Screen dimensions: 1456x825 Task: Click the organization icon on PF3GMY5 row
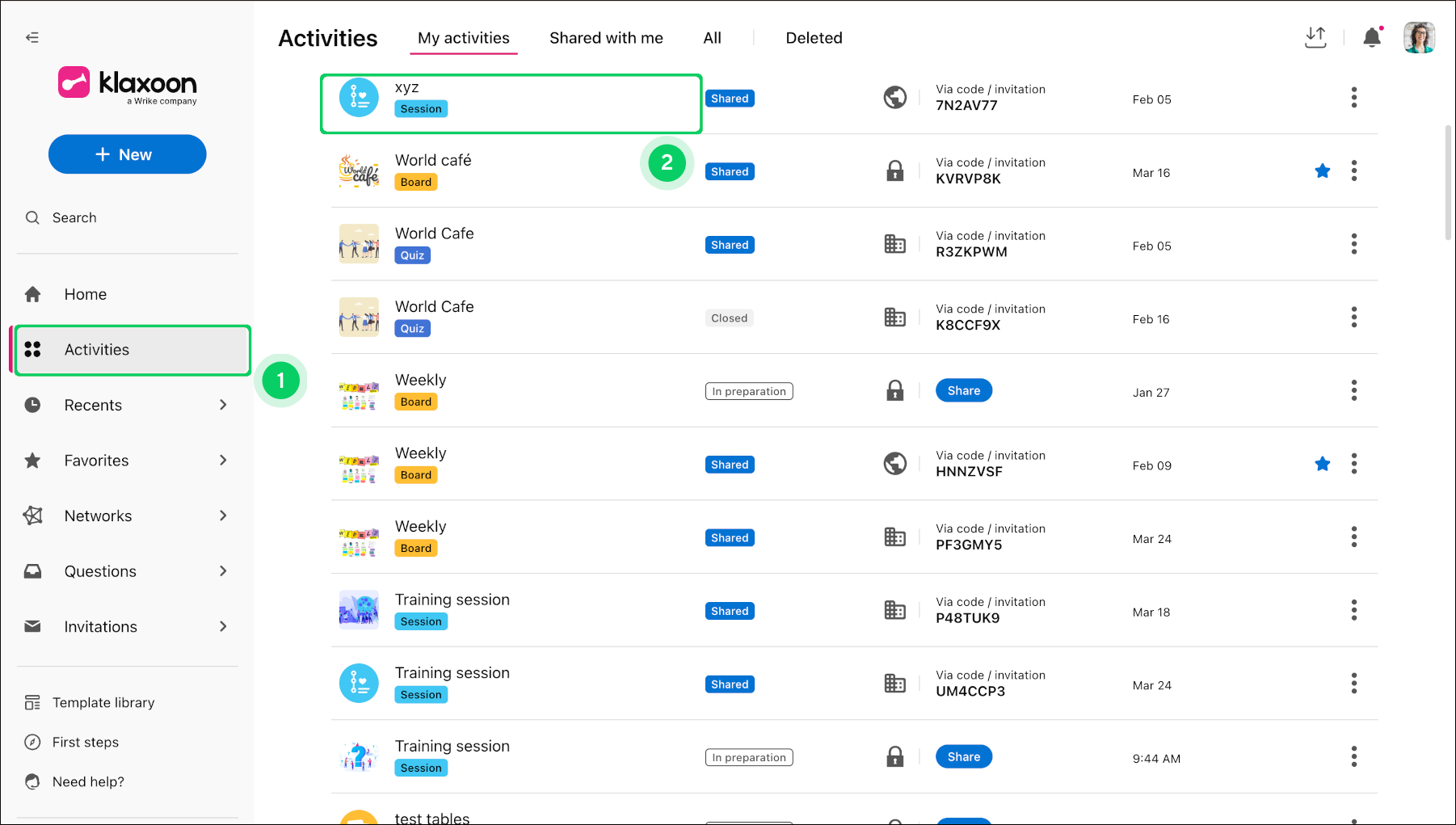click(894, 537)
